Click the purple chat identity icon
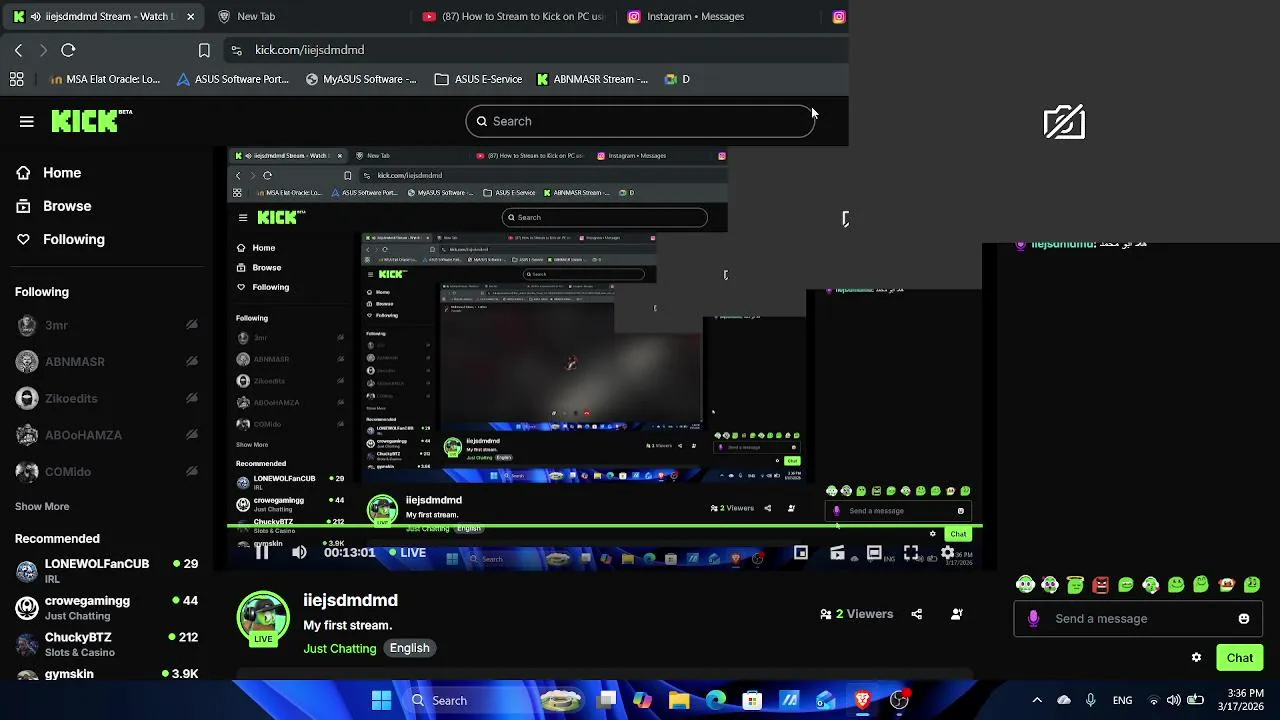 [x=1034, y=618]
